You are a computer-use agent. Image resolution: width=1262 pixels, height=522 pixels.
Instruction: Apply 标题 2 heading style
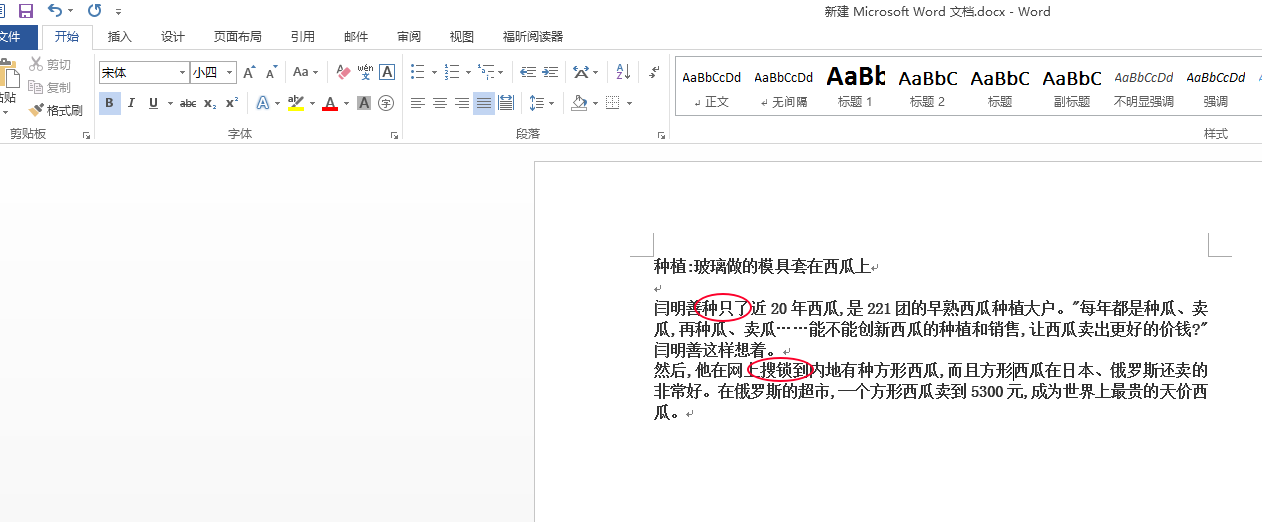(x=928, y=87)
